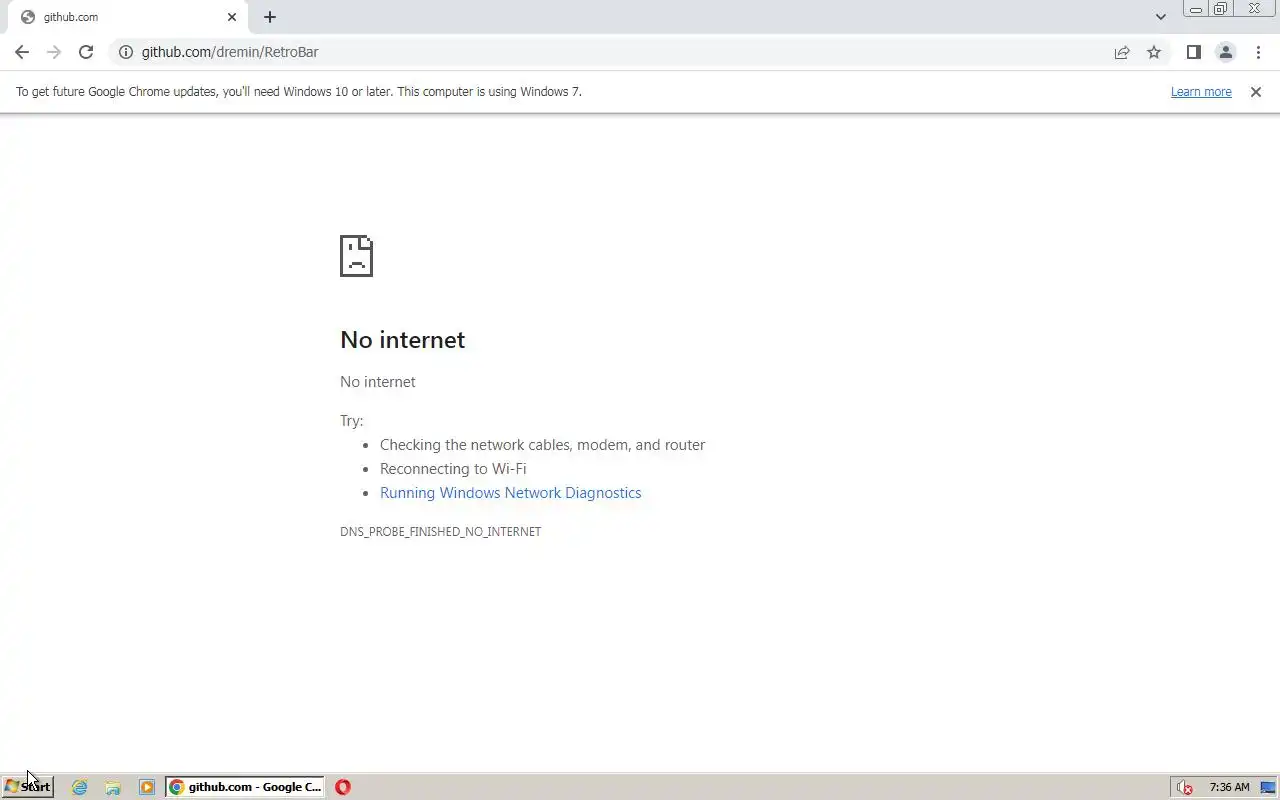Open the Learn more link
The width and height of the screenshot is (1280, 800).
(x=1201, y=92)
